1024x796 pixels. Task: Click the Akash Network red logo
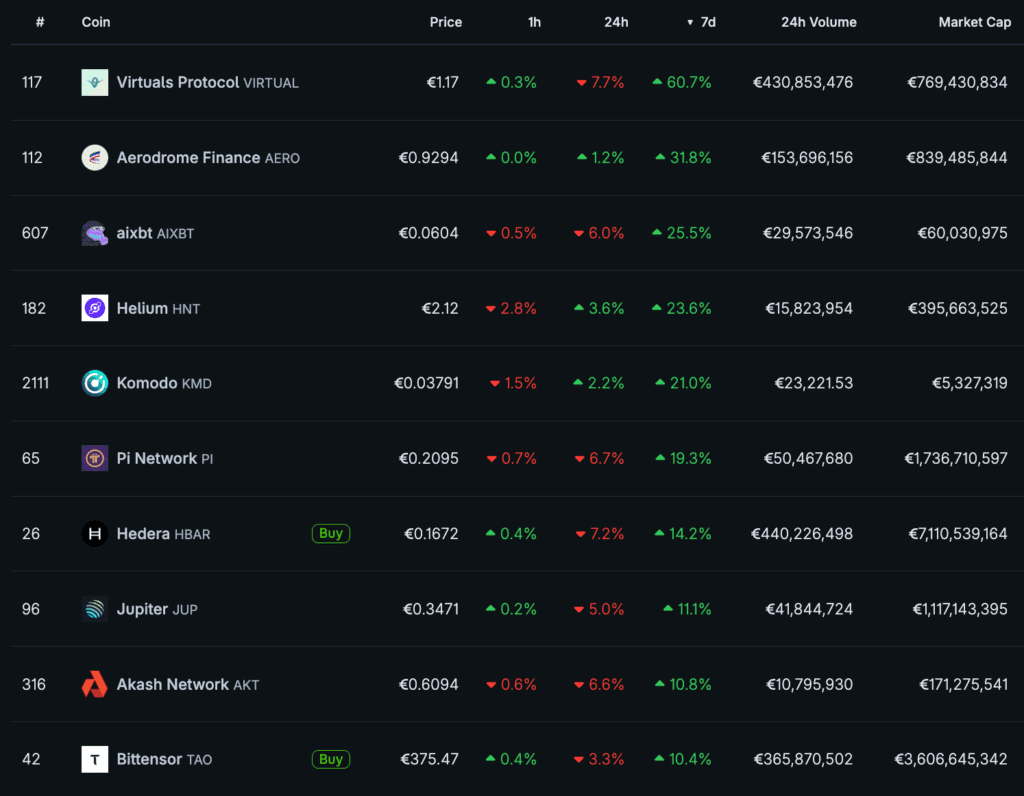[94, 684]
